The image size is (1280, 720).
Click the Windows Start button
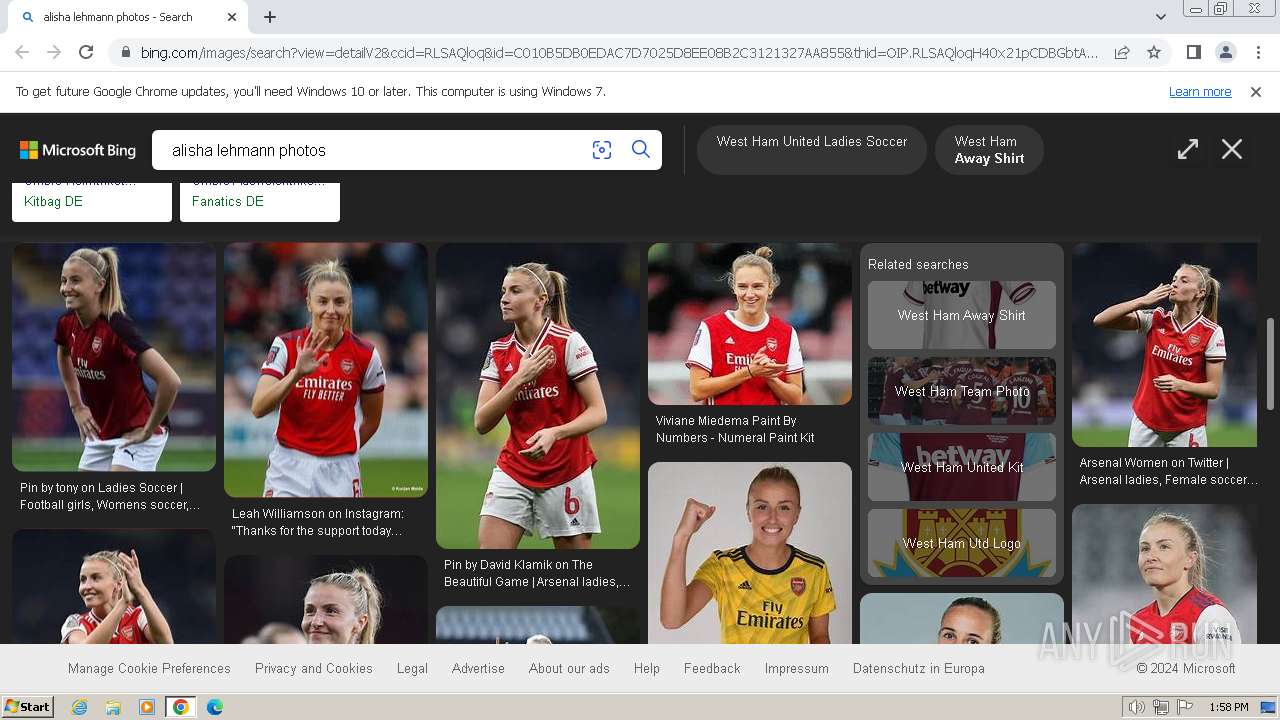(x=27, y=707)
